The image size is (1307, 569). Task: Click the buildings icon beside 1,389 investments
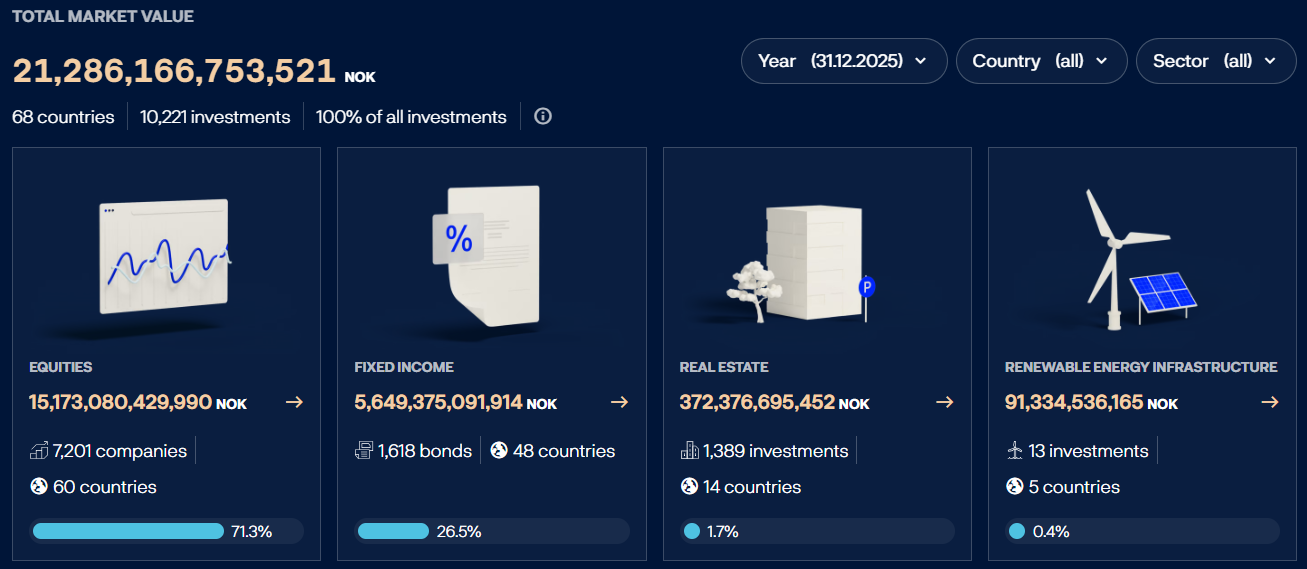pos(689,451)
